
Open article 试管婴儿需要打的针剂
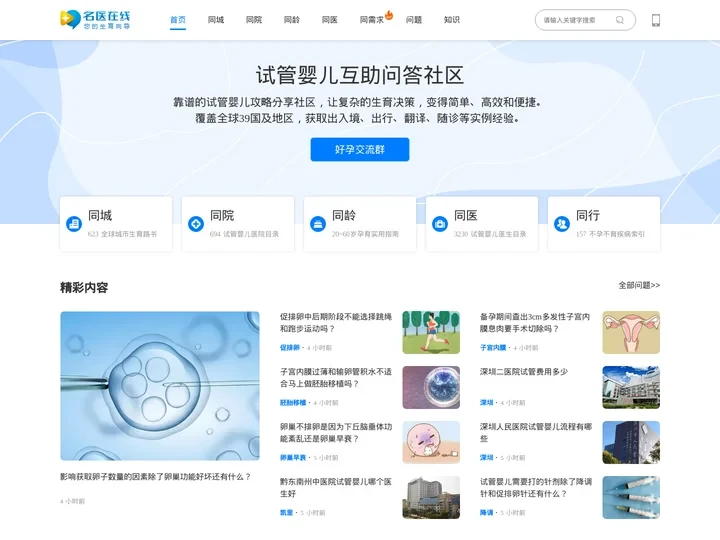pyautogui.click(x=536, y=488)
